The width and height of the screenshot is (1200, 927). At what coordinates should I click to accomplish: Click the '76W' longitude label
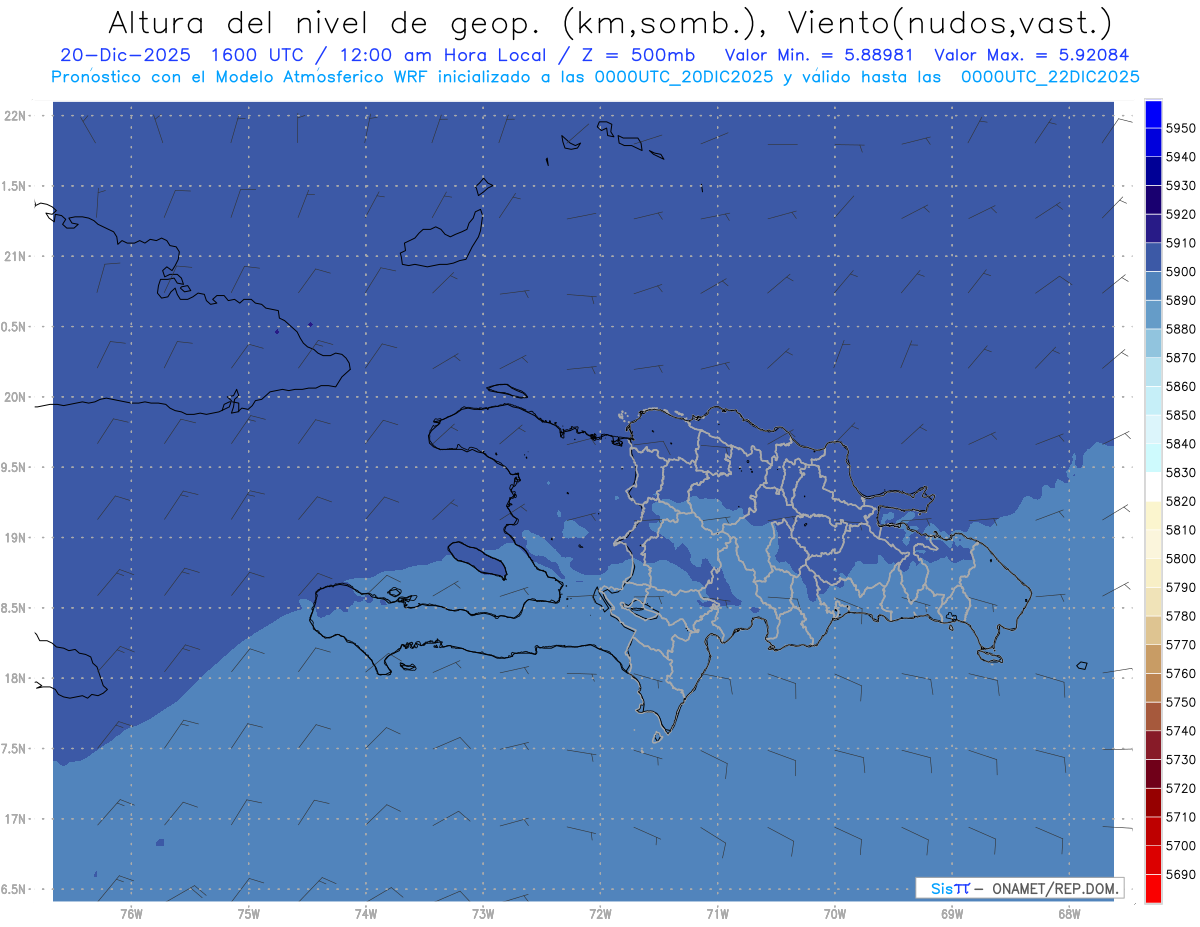131,914
